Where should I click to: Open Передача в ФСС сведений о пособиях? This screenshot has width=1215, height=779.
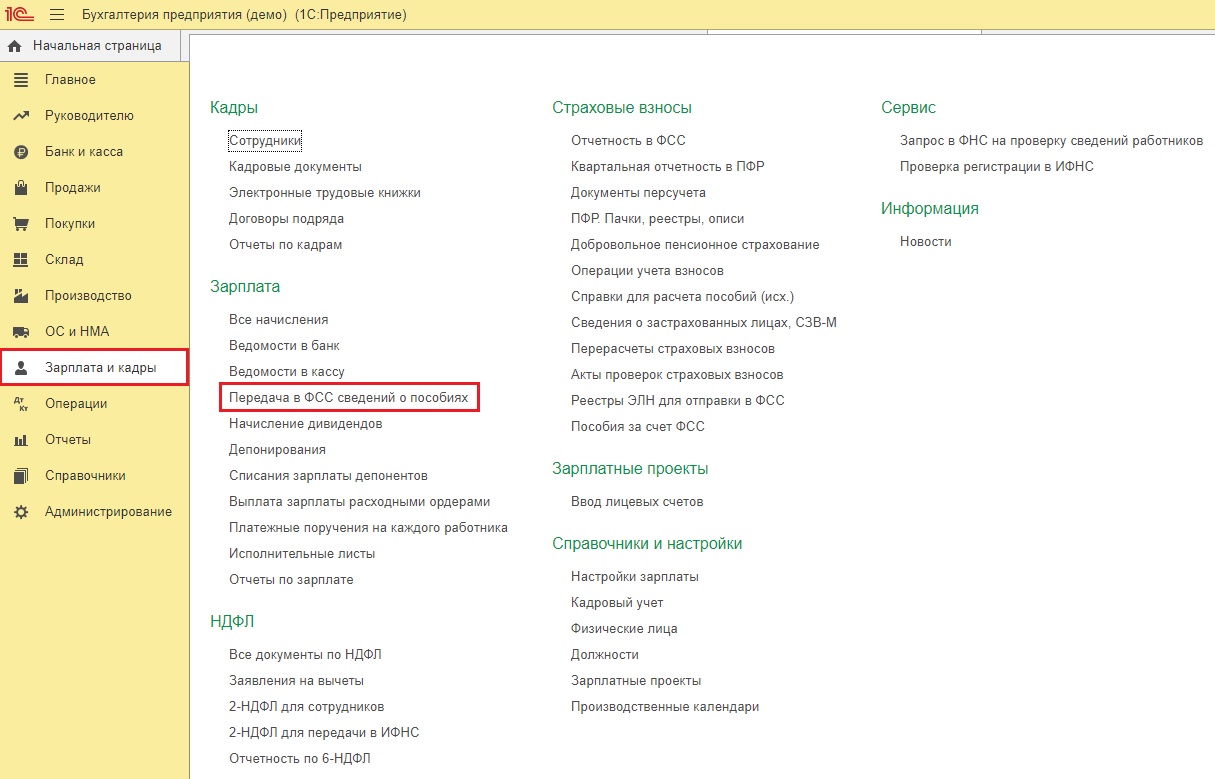348,398
